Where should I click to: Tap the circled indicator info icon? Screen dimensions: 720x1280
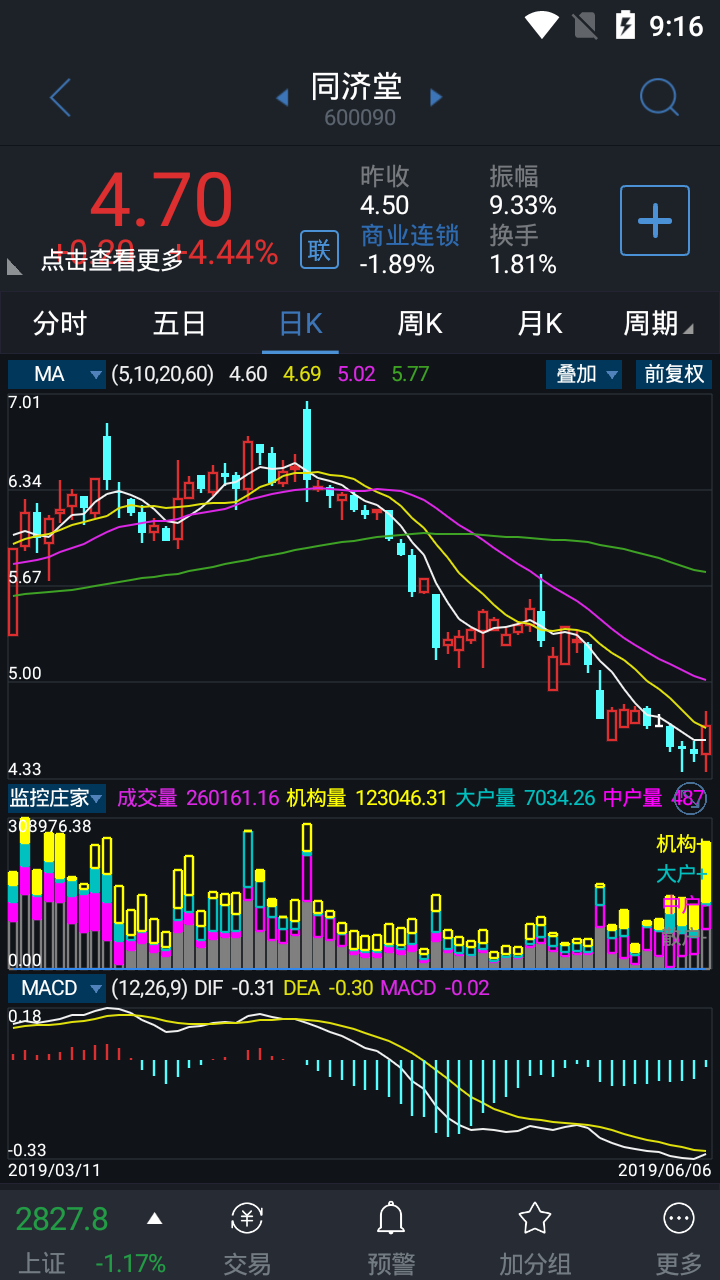tap(691, 798)
